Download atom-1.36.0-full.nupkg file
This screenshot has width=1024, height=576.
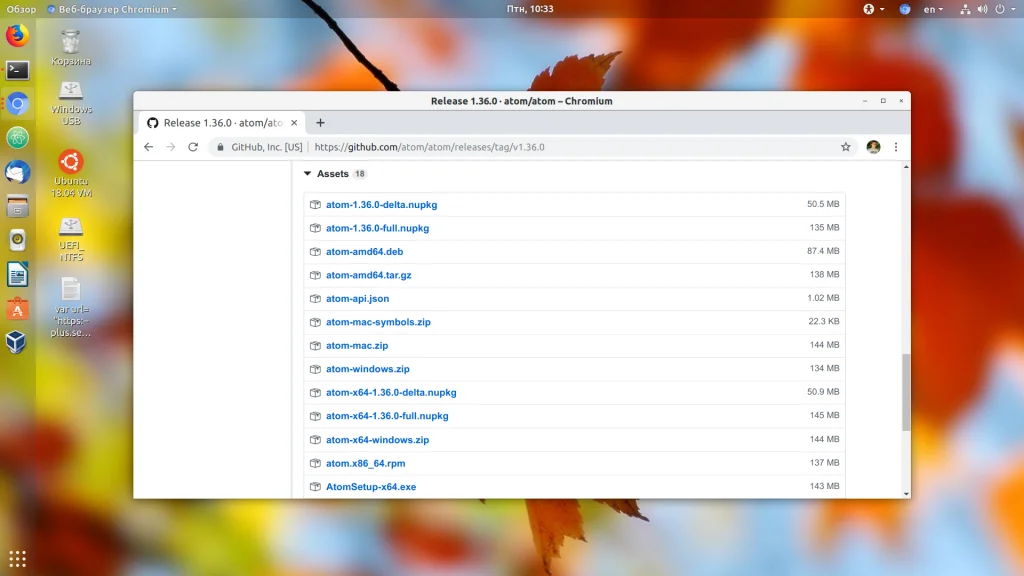pyautogui.click(x=377, y=228)
